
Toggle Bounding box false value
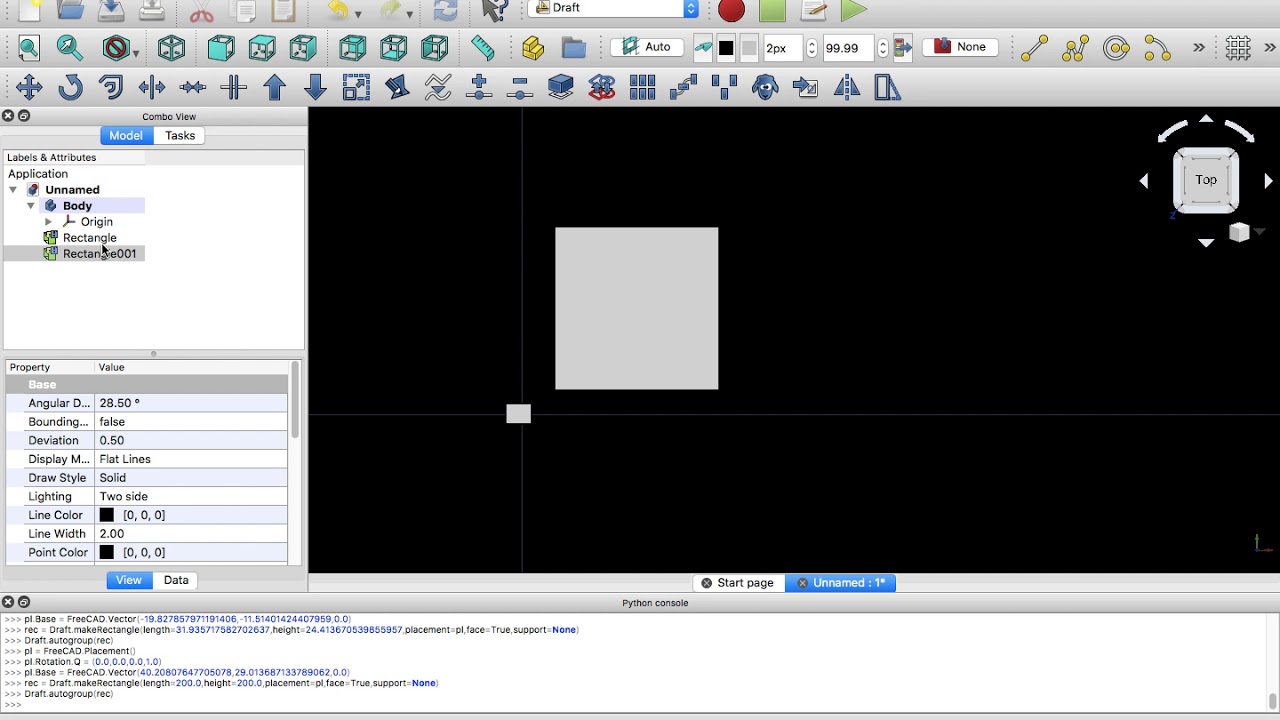190,422
